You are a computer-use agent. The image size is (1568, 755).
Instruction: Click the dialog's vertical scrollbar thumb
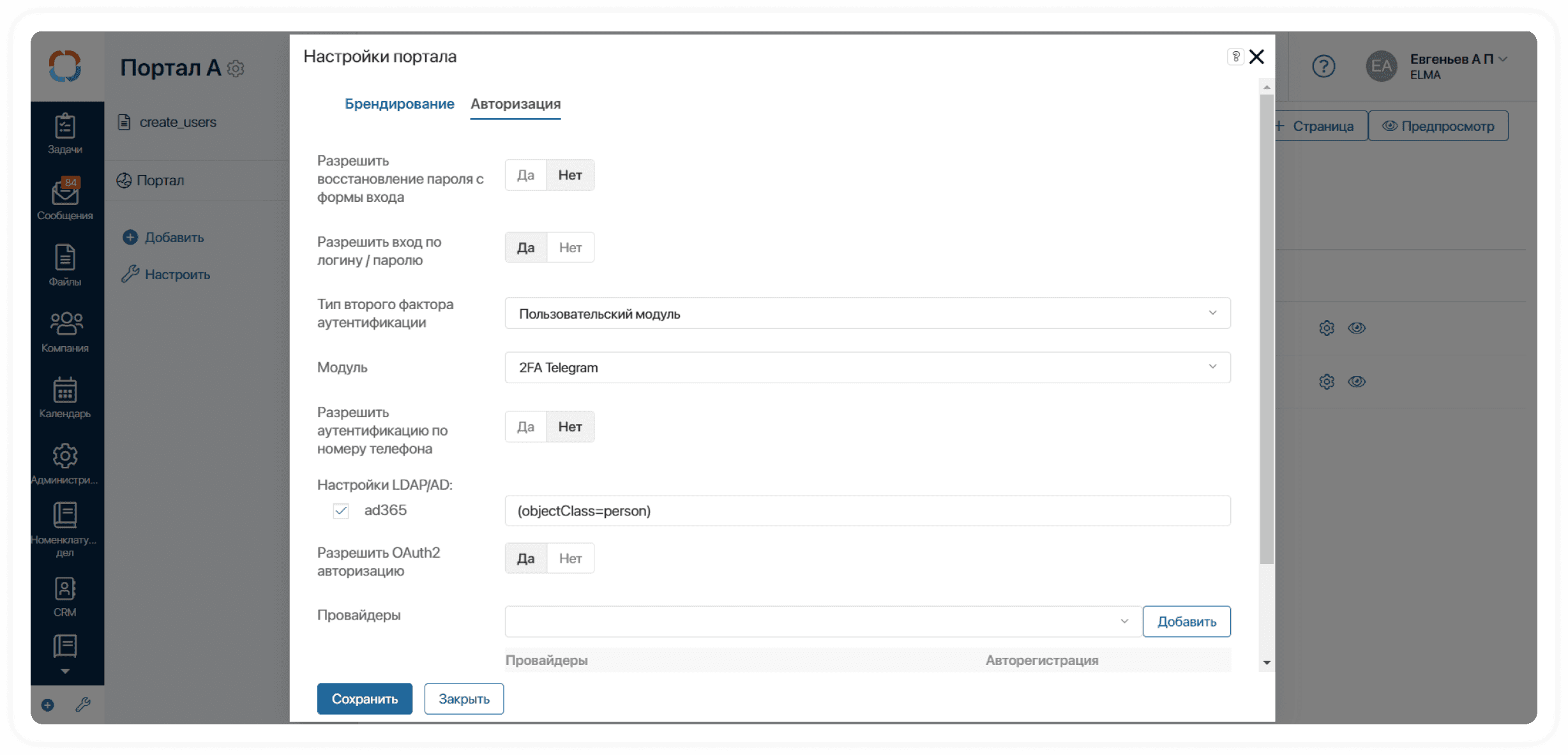pos(1267,329)
